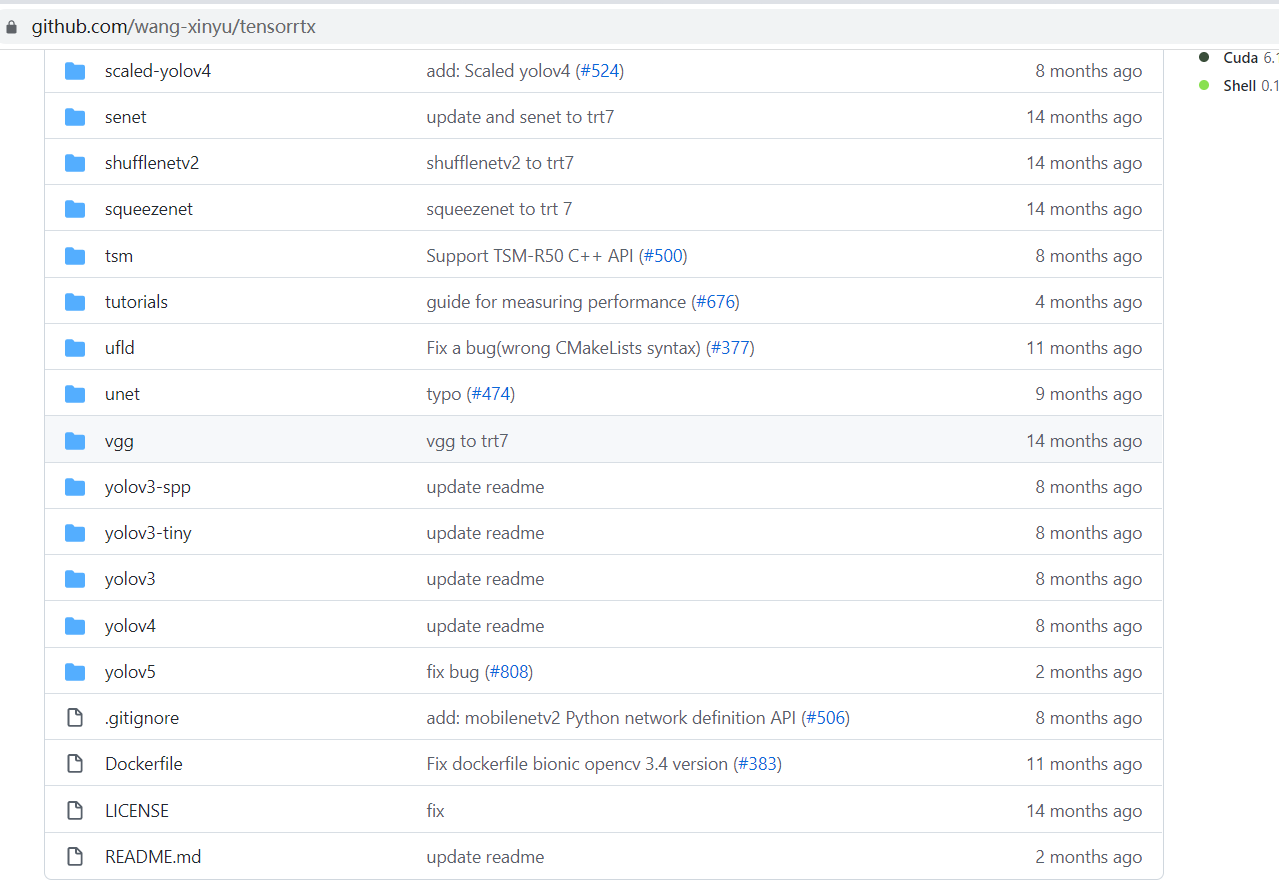Open the LICENSE file
The image size is (1279, 895).
(x=137, y=811)
